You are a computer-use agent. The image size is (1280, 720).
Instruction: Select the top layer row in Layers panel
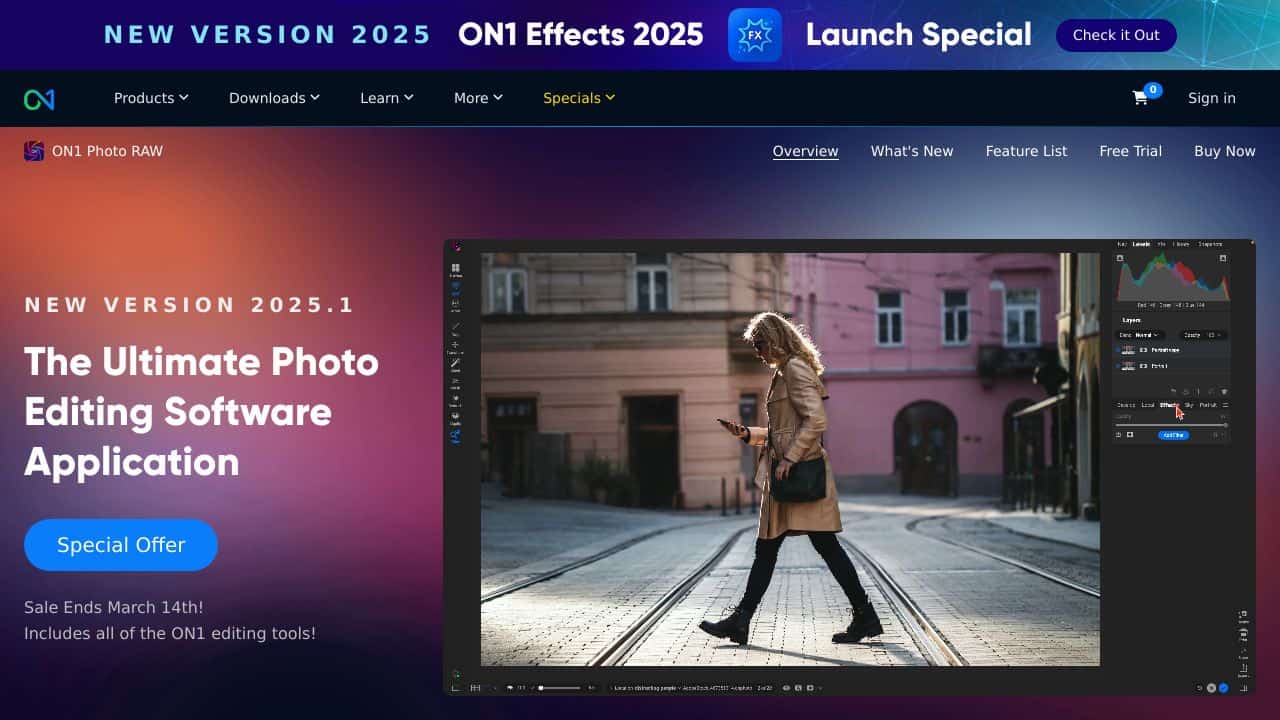click(1172, 350)
